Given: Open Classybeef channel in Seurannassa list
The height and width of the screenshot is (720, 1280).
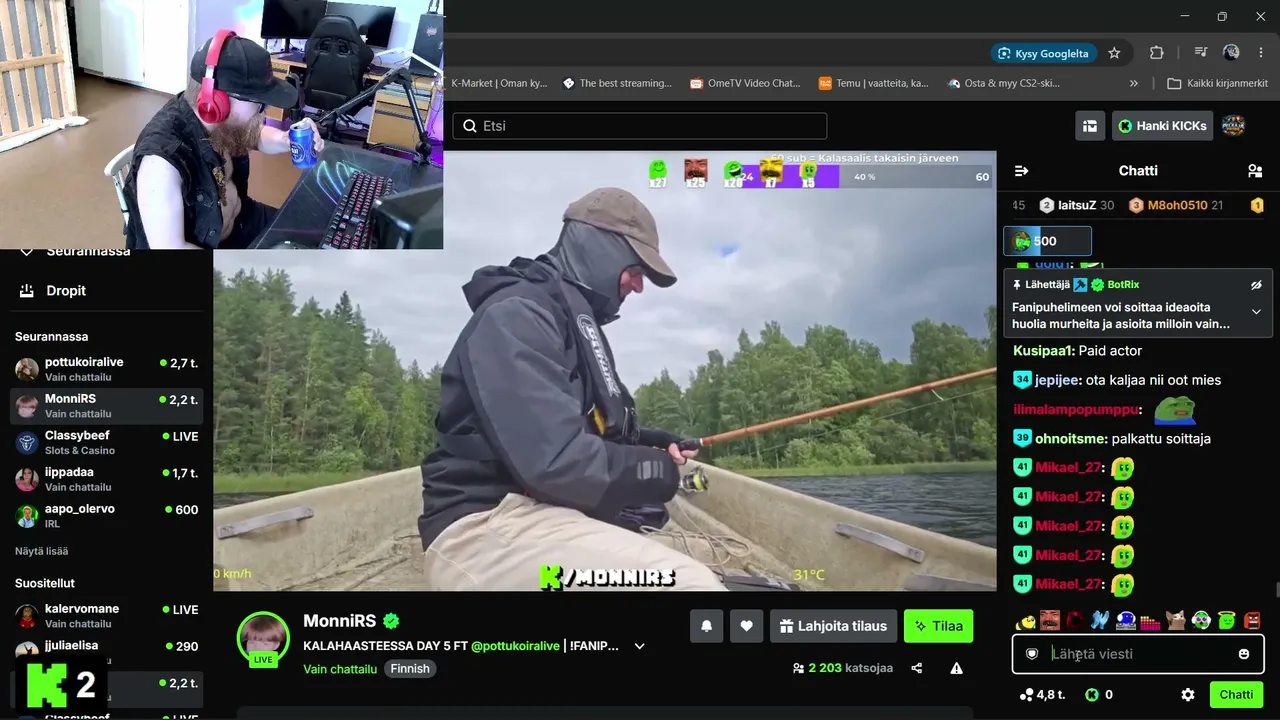Looking at the screenshot, I should click(105, 442).
